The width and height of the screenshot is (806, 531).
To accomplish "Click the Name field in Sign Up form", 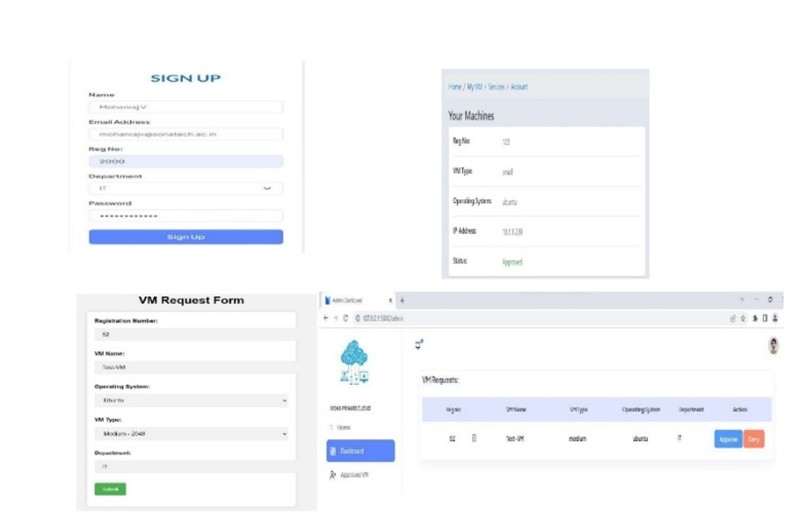I will point(186,107).
